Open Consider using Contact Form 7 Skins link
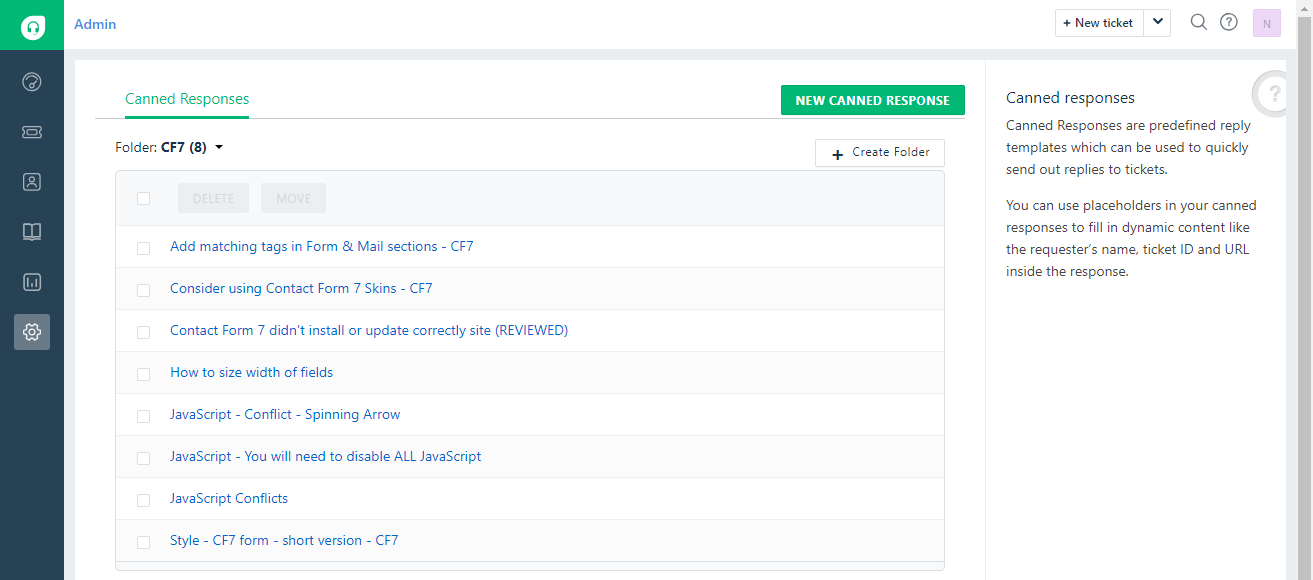The width and height of the screenshot is (1313, 580). point(301,288)
